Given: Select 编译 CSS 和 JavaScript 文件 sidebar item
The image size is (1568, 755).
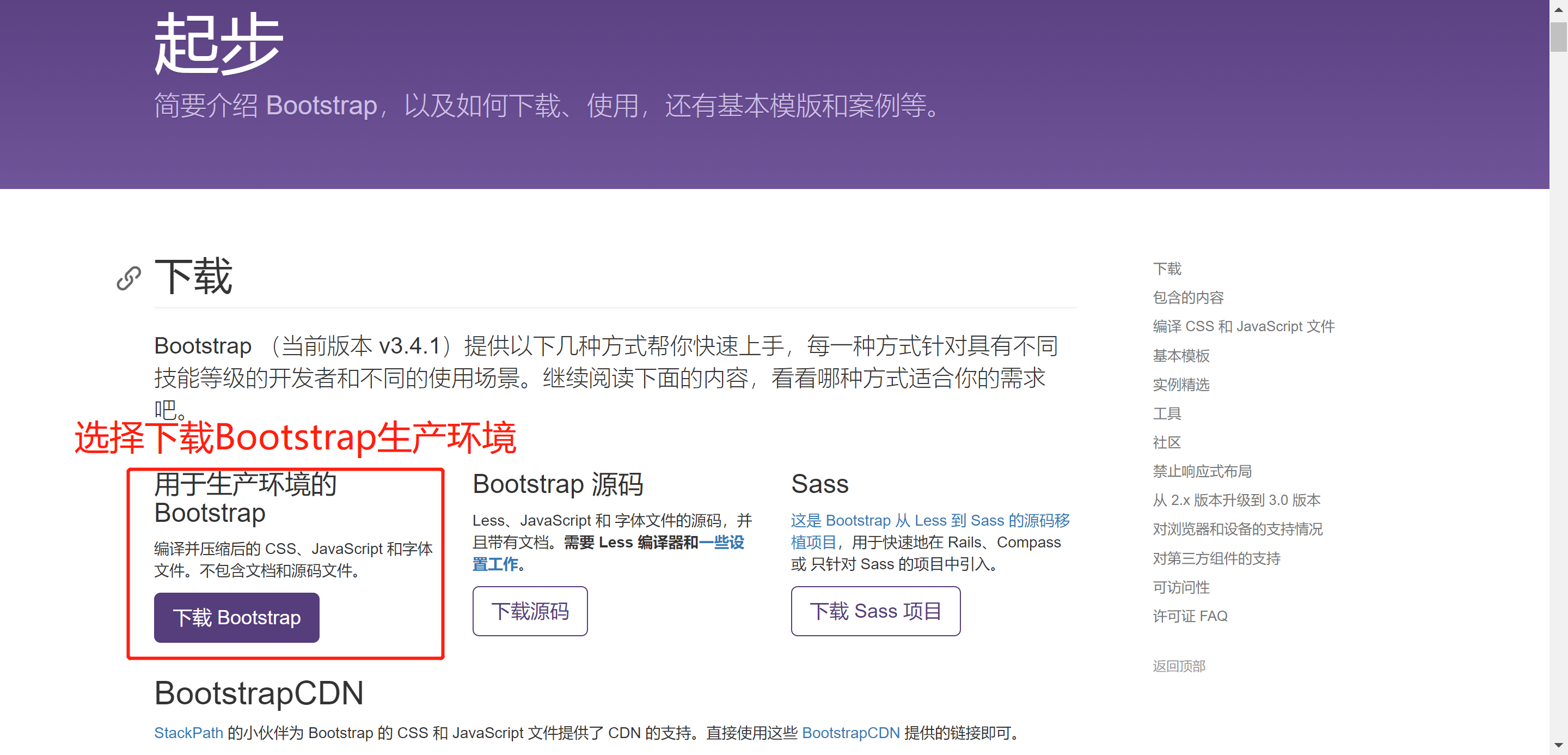Looking at the screenshot, I should tap(1243, 326).
